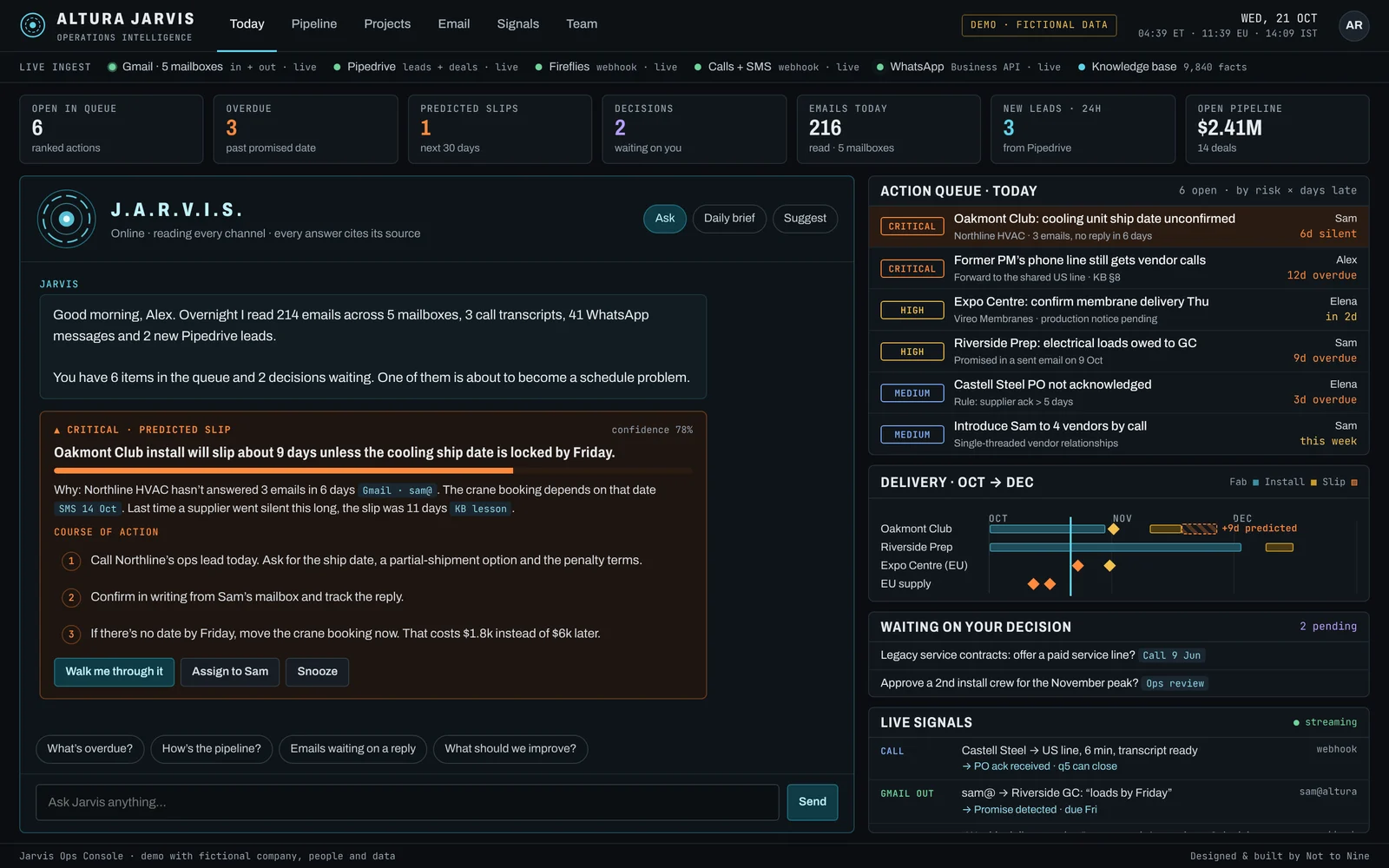Image resolution: width=1389 pixels, height=868 pixels.
Task: Focus the Ask Jarvis anything input
Action: 407,802
